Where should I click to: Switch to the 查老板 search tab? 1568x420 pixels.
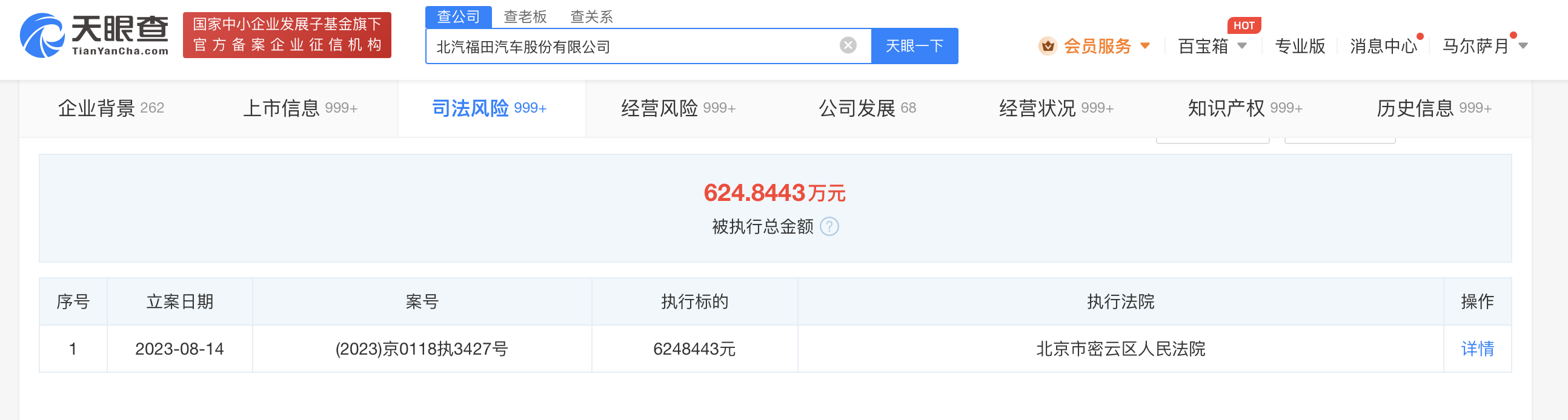[525, 16]
